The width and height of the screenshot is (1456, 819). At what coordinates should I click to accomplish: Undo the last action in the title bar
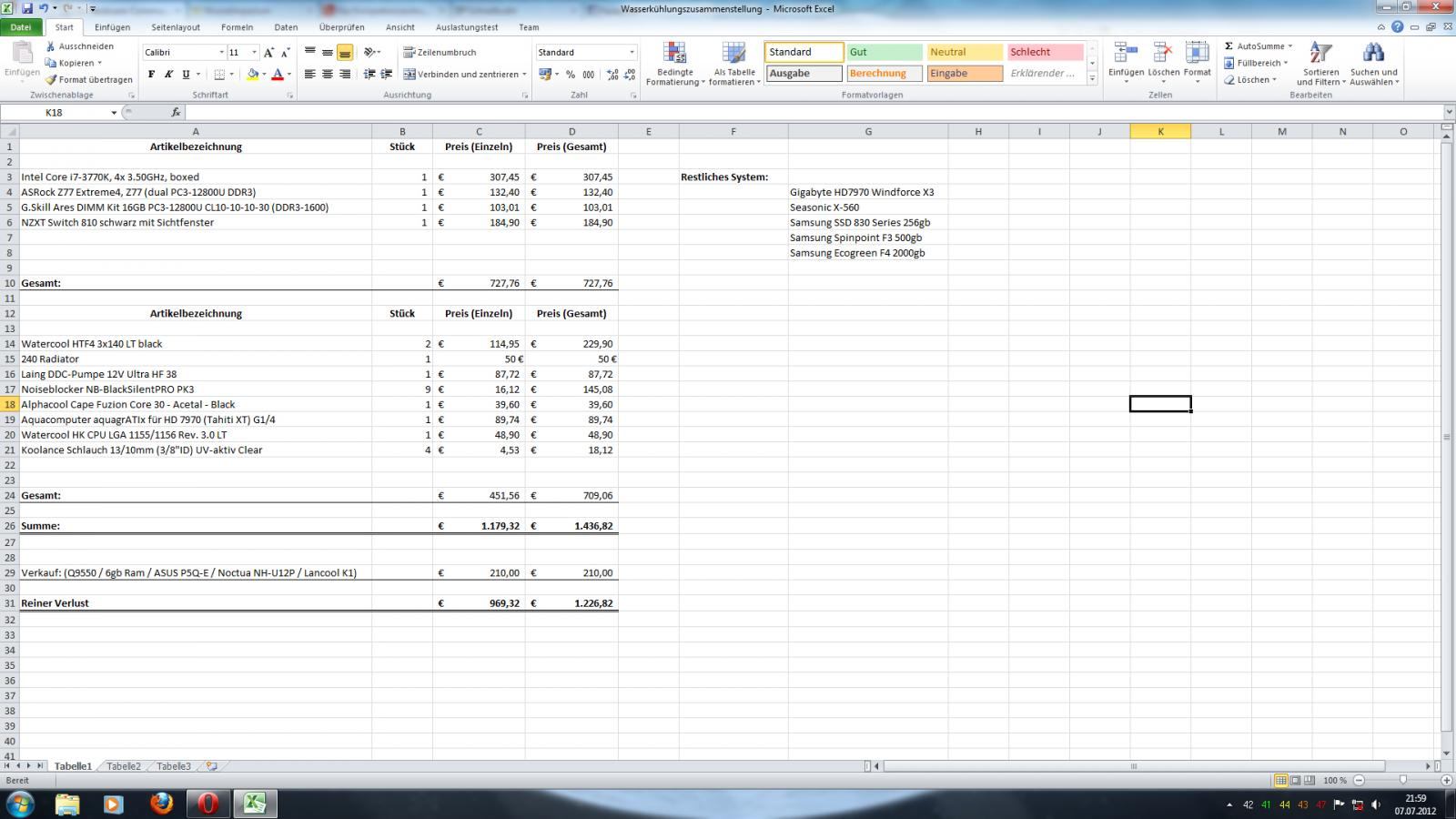43,8
